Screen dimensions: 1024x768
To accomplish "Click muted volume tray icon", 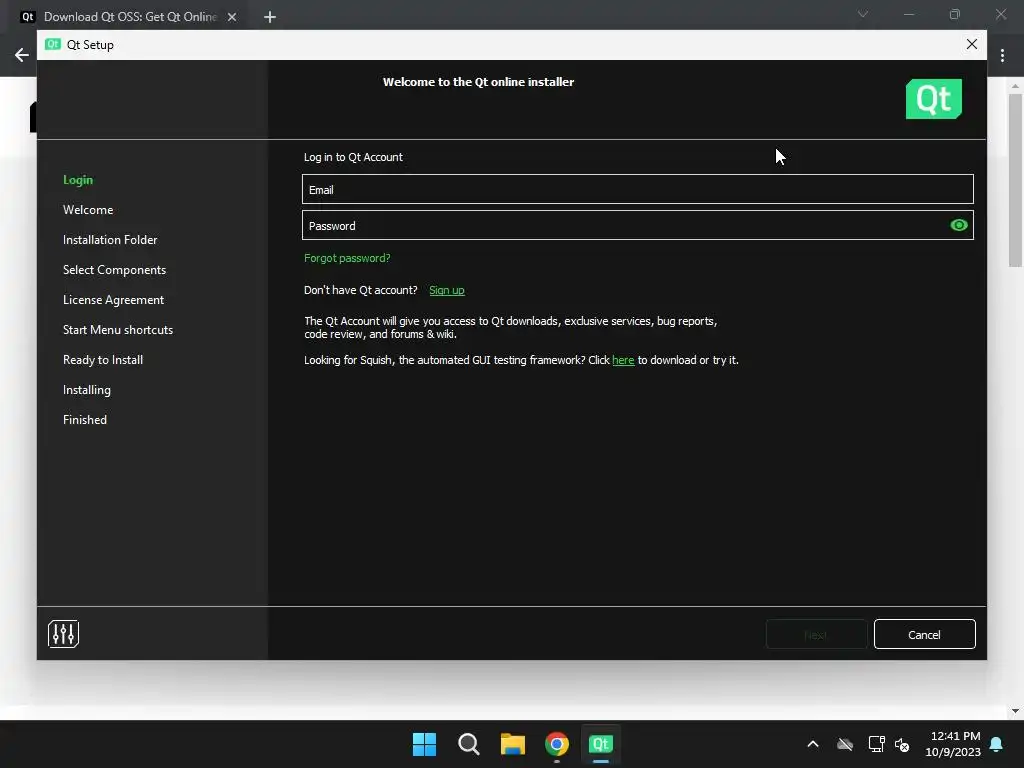I will [x=902, y=744].
